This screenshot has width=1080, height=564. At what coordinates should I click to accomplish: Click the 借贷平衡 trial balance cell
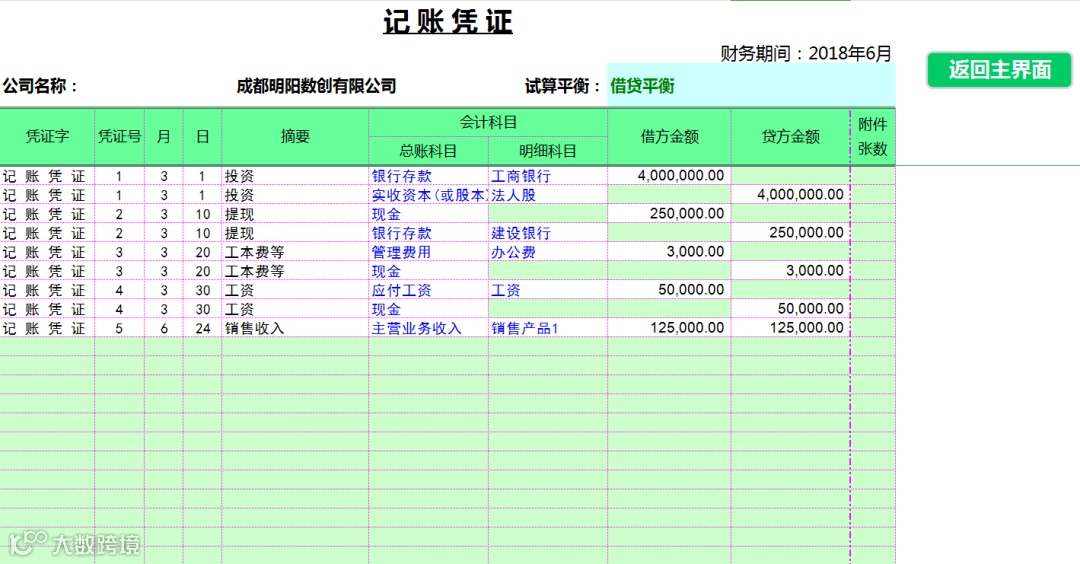pos(751,85)
